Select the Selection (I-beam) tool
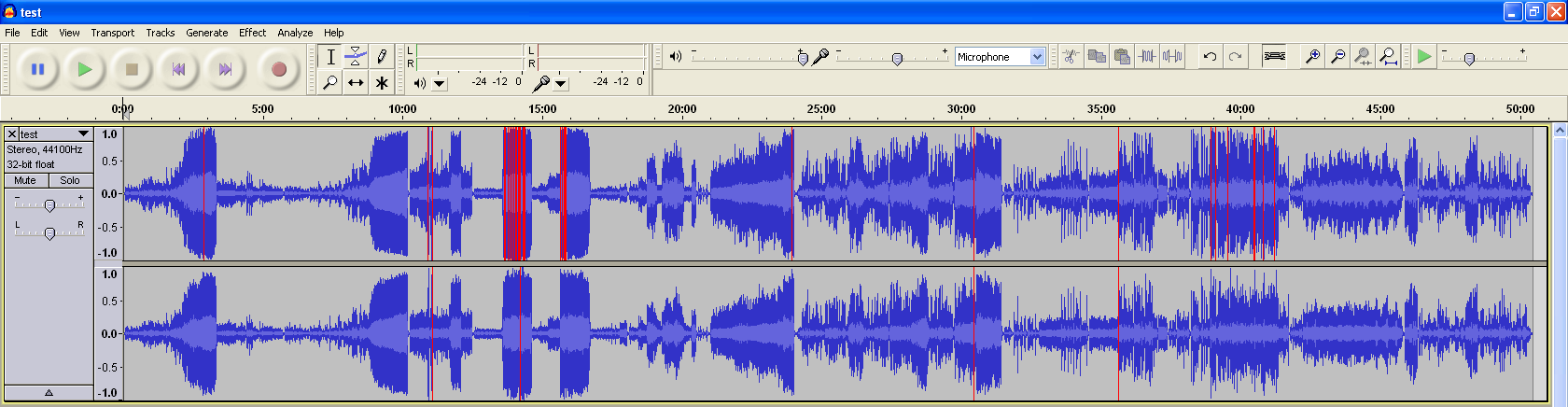 (330, 57)
